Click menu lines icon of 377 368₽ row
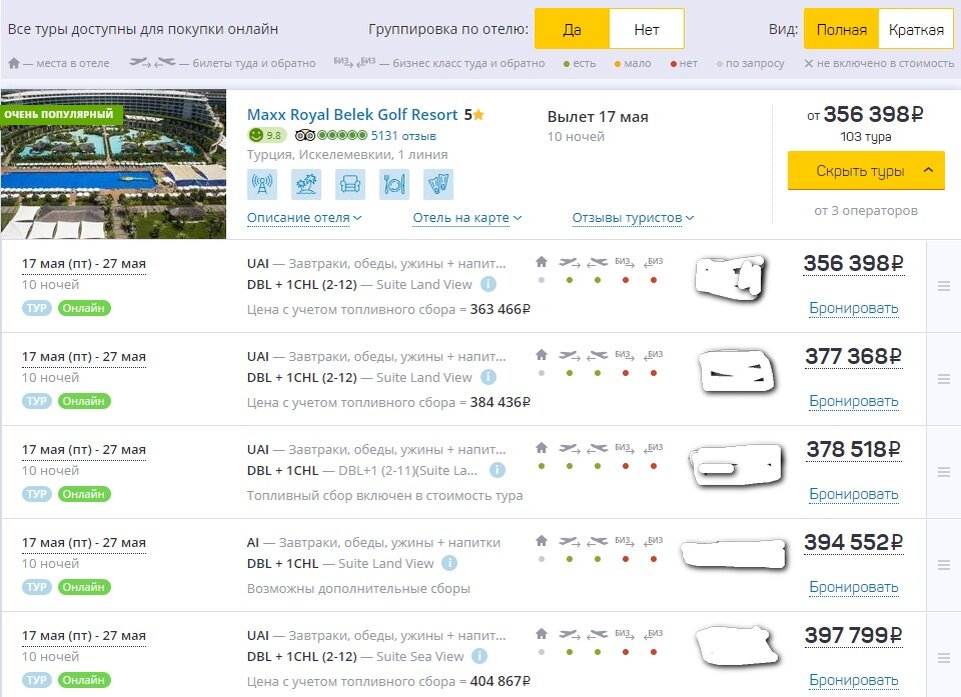Screen dimensions: 961x697 [943, 379]
